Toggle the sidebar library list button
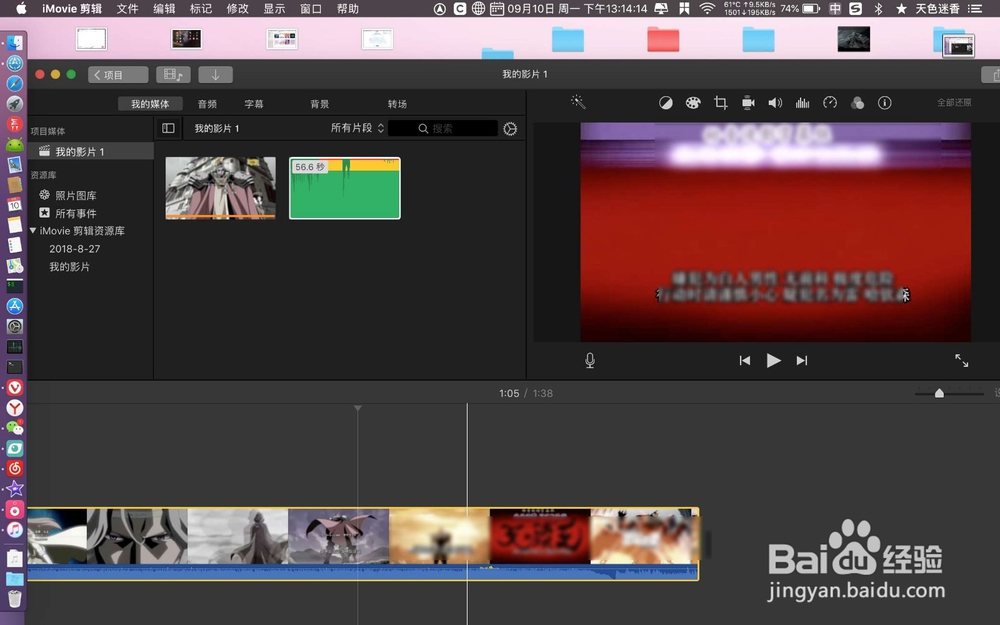Image resolution: width=1000 pixels, height=625 pixels. tap(168, 128)
